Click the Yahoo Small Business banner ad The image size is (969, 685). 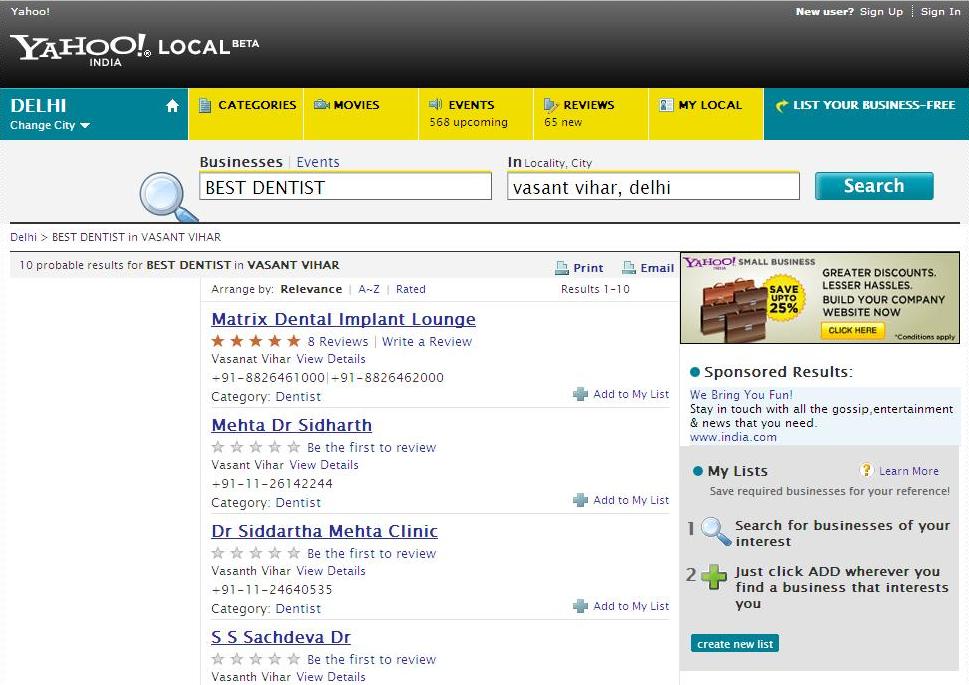pyautogui.click(x=820, y=297)
